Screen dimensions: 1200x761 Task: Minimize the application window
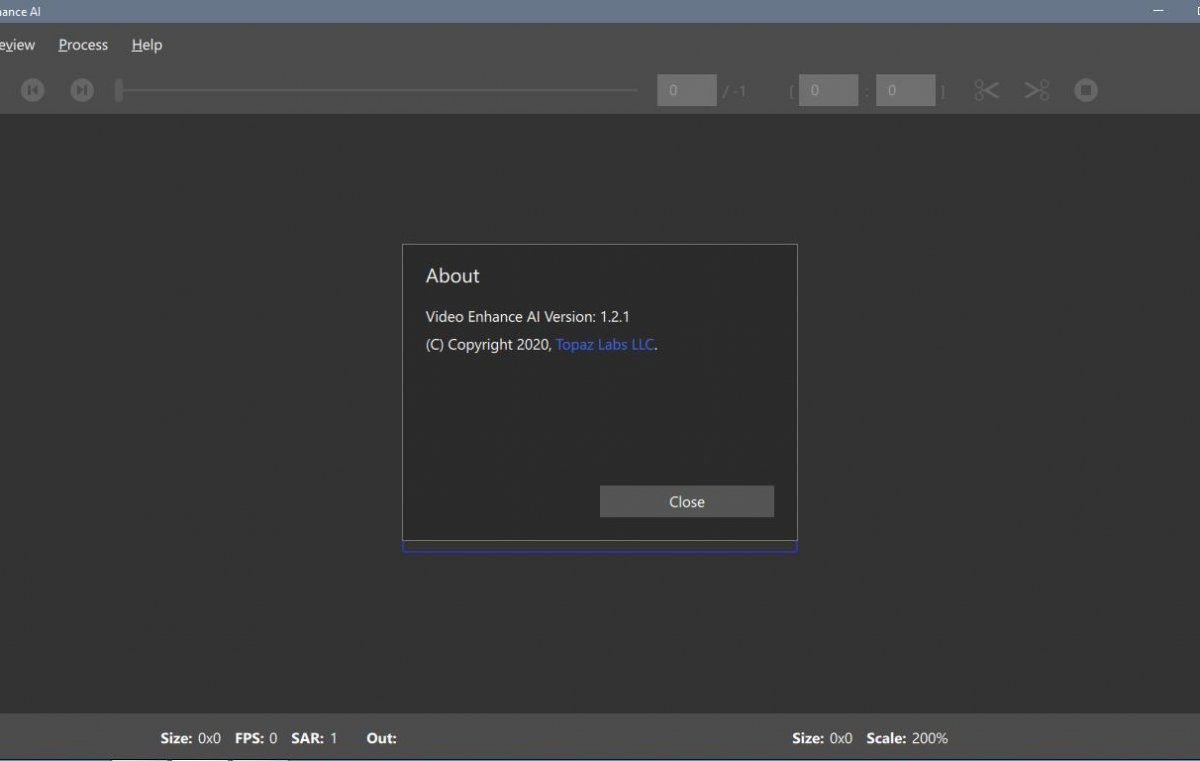[x=1158, y=11]
